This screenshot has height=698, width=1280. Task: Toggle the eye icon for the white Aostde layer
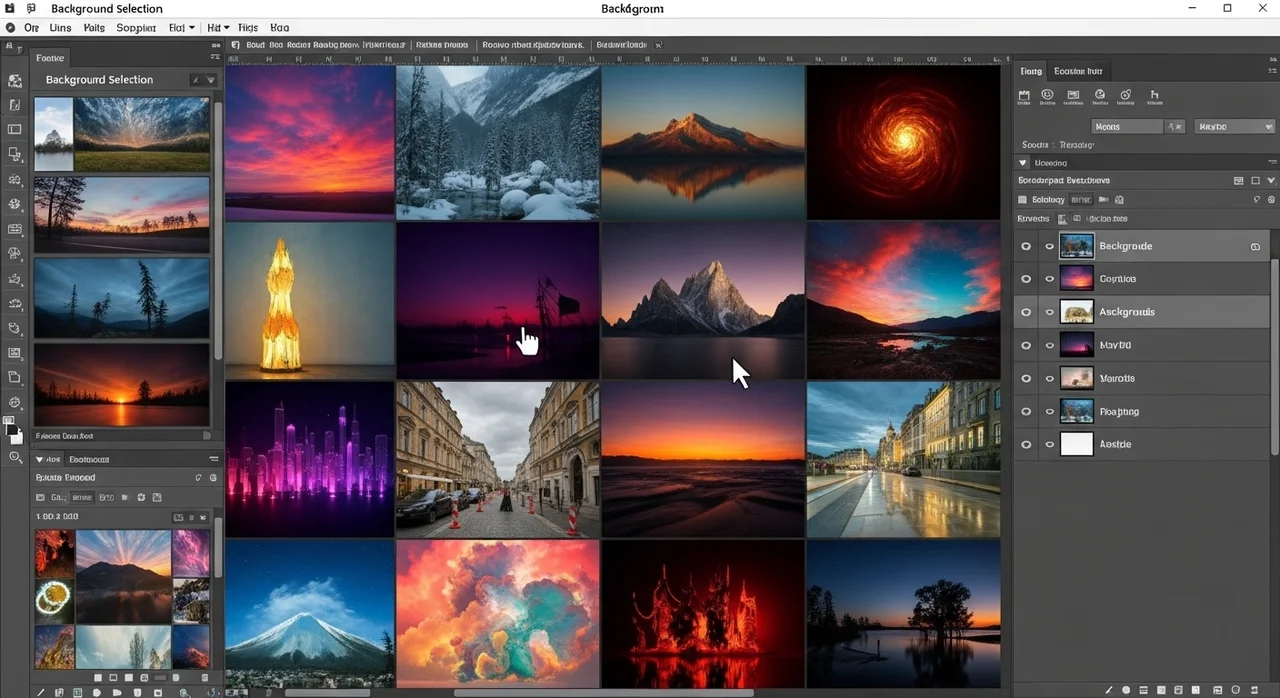pos(1026,444)
